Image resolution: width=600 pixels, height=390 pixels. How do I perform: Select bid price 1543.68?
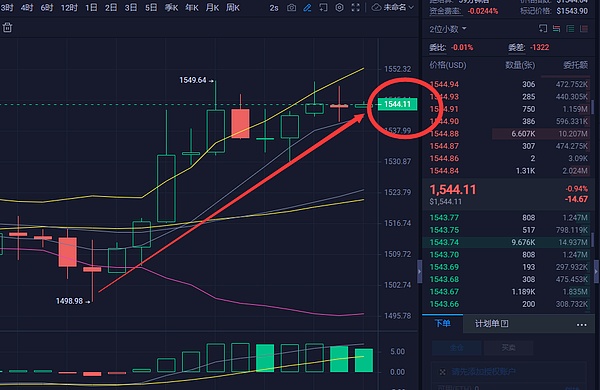(444, 279)
